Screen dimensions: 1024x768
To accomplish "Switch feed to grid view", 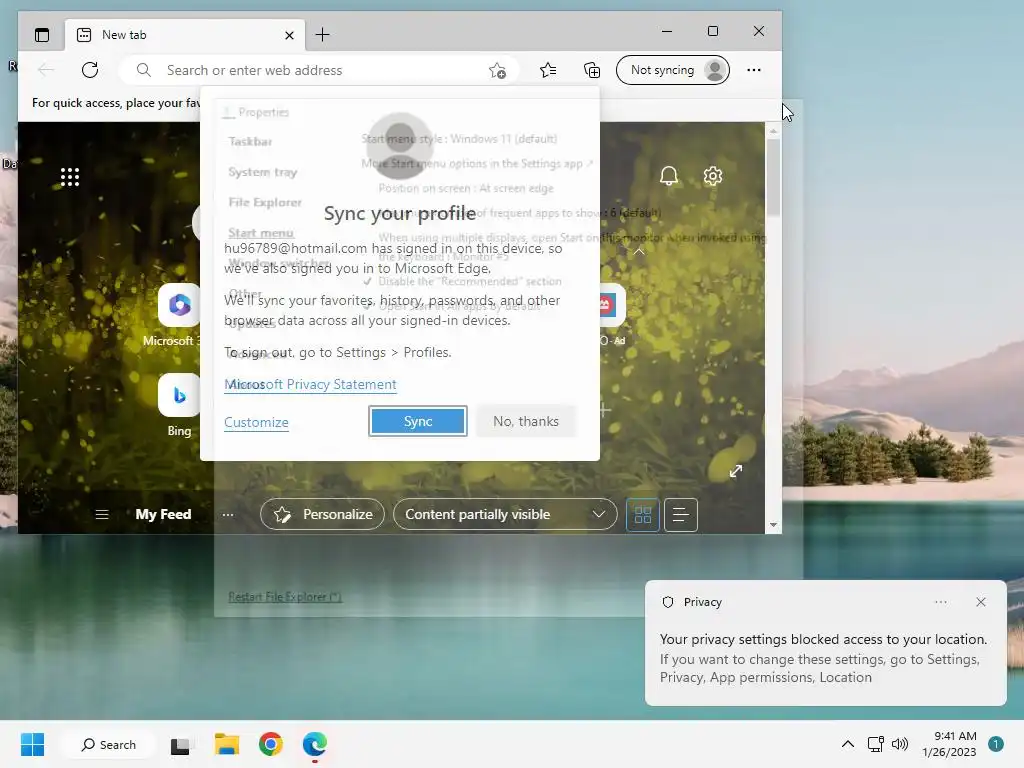I will [x=643, y=515].
